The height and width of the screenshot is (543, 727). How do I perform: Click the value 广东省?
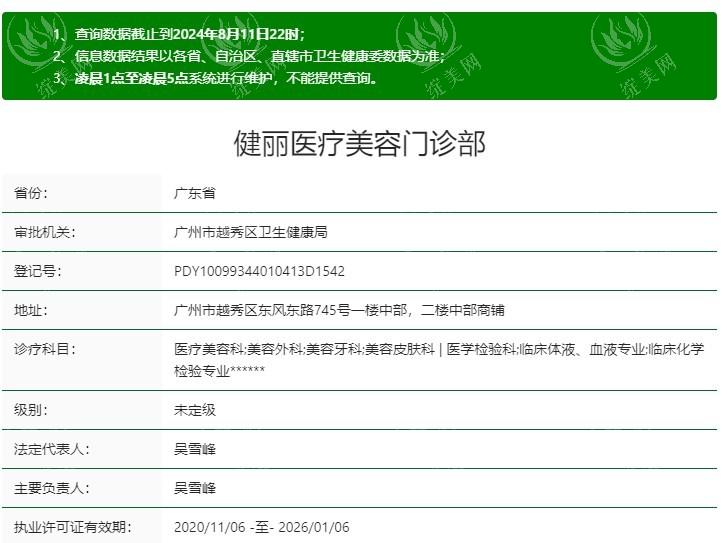tap(195, 193)
